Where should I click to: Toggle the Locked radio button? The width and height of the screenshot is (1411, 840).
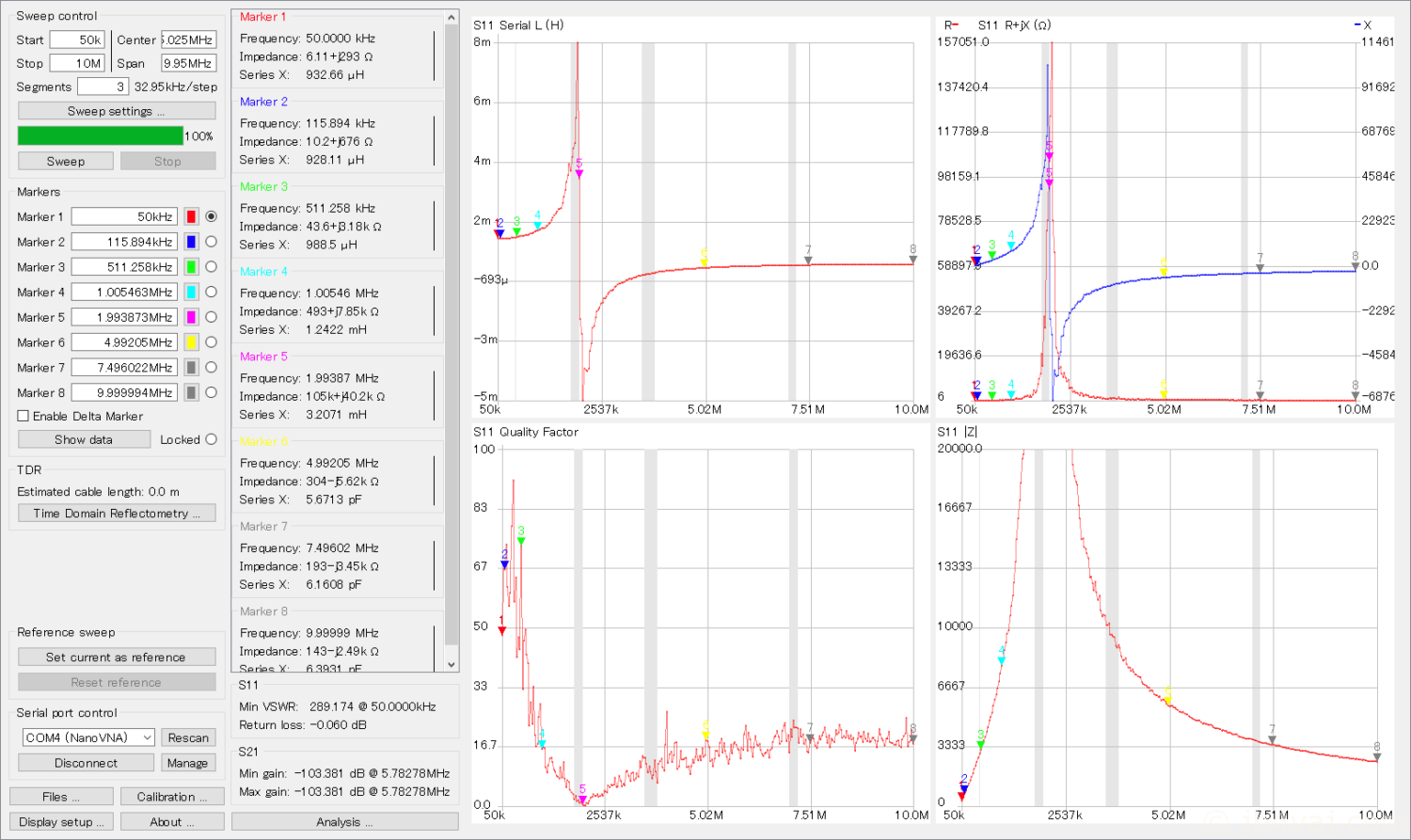(x=211, y=439)
